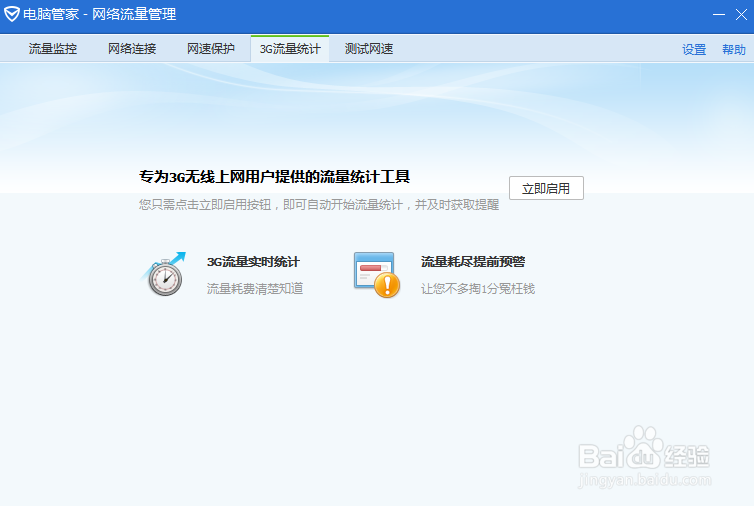Image resolution: width=754 pixels, height=506 pixels.
Task: Click the 流量耗尽提前预警 warning icon
Action: 377,275
